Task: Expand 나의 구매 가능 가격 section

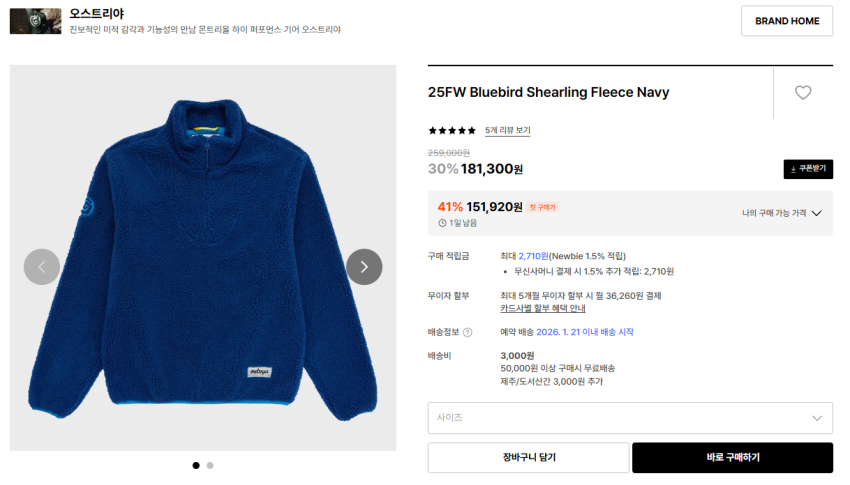Action: click(x=781, y=213)
